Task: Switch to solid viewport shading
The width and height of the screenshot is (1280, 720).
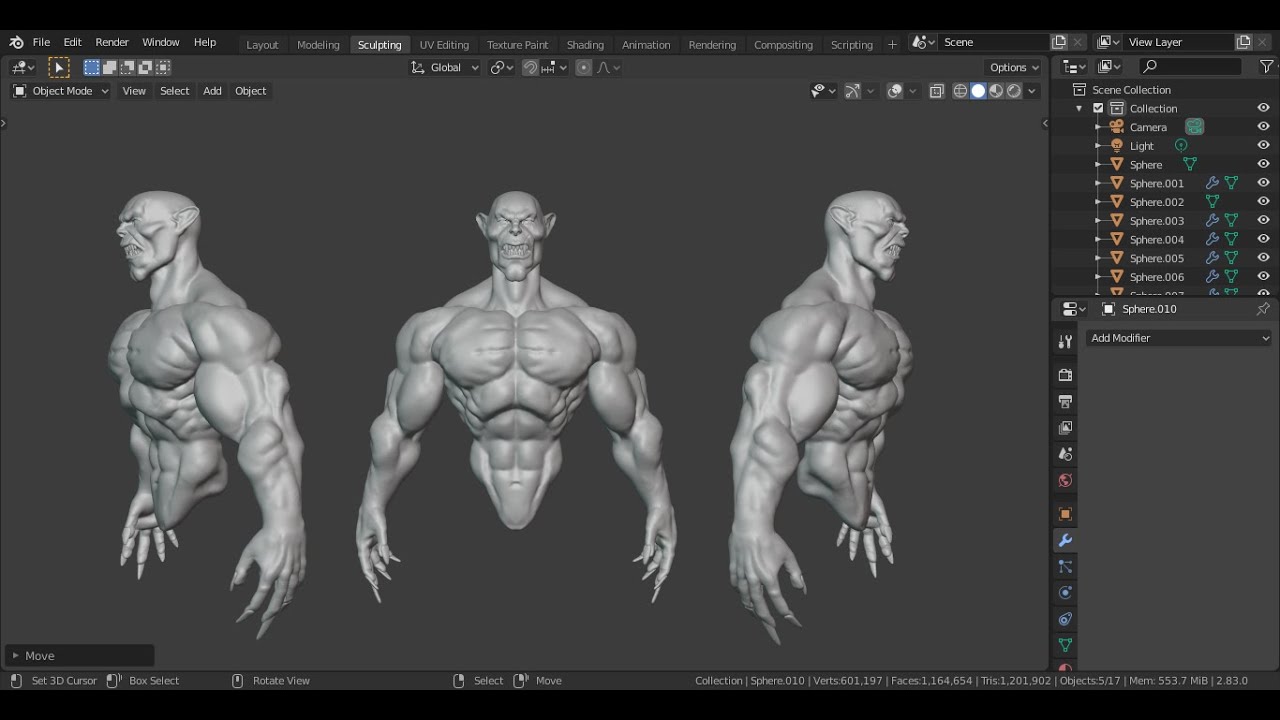Action: [x=978, y=91]
